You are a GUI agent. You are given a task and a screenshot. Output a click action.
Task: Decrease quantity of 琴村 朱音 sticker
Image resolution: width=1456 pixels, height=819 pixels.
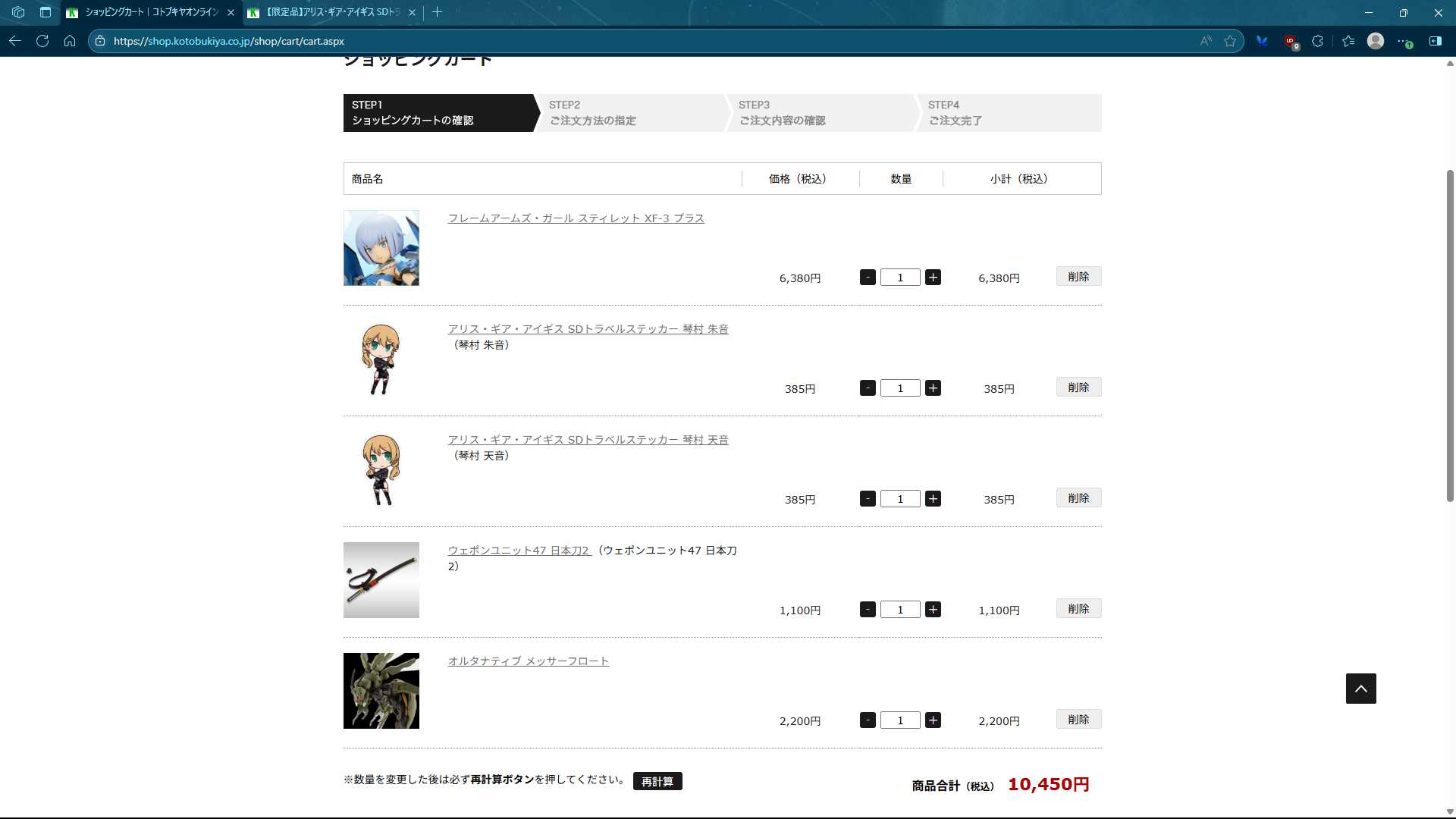(x=868, y=388)
